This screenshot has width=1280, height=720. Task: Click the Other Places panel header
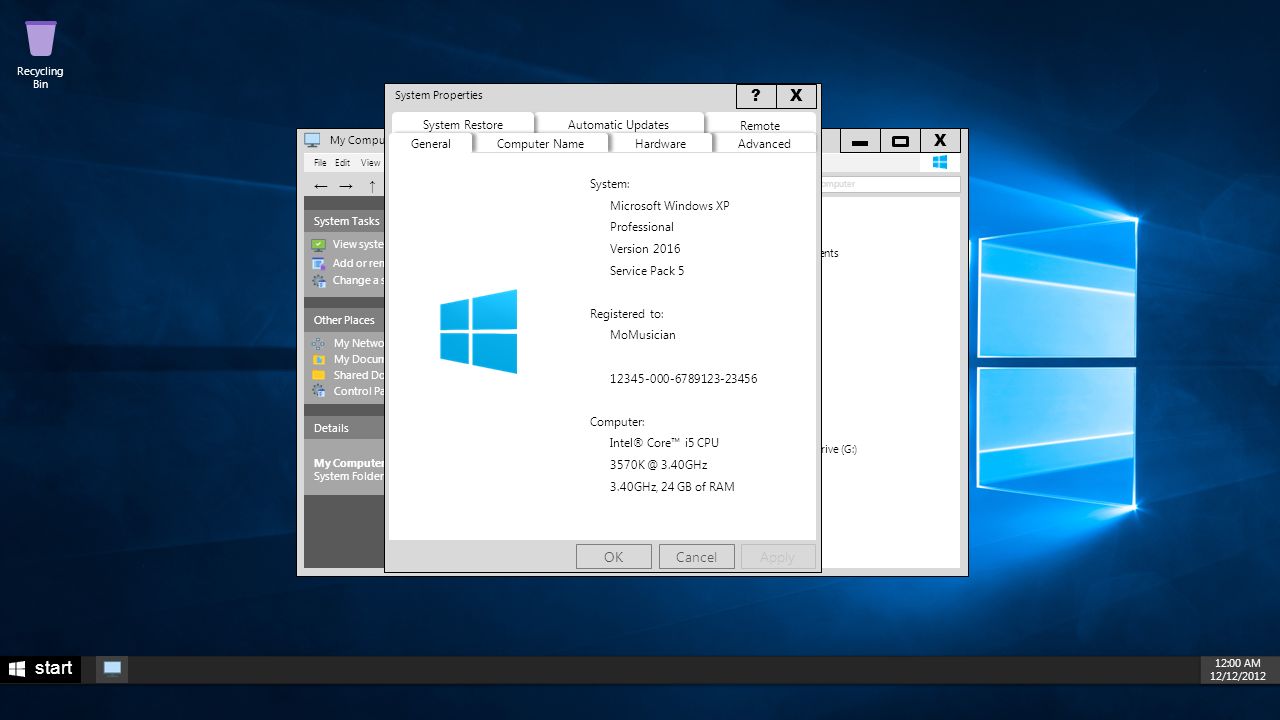345,320
